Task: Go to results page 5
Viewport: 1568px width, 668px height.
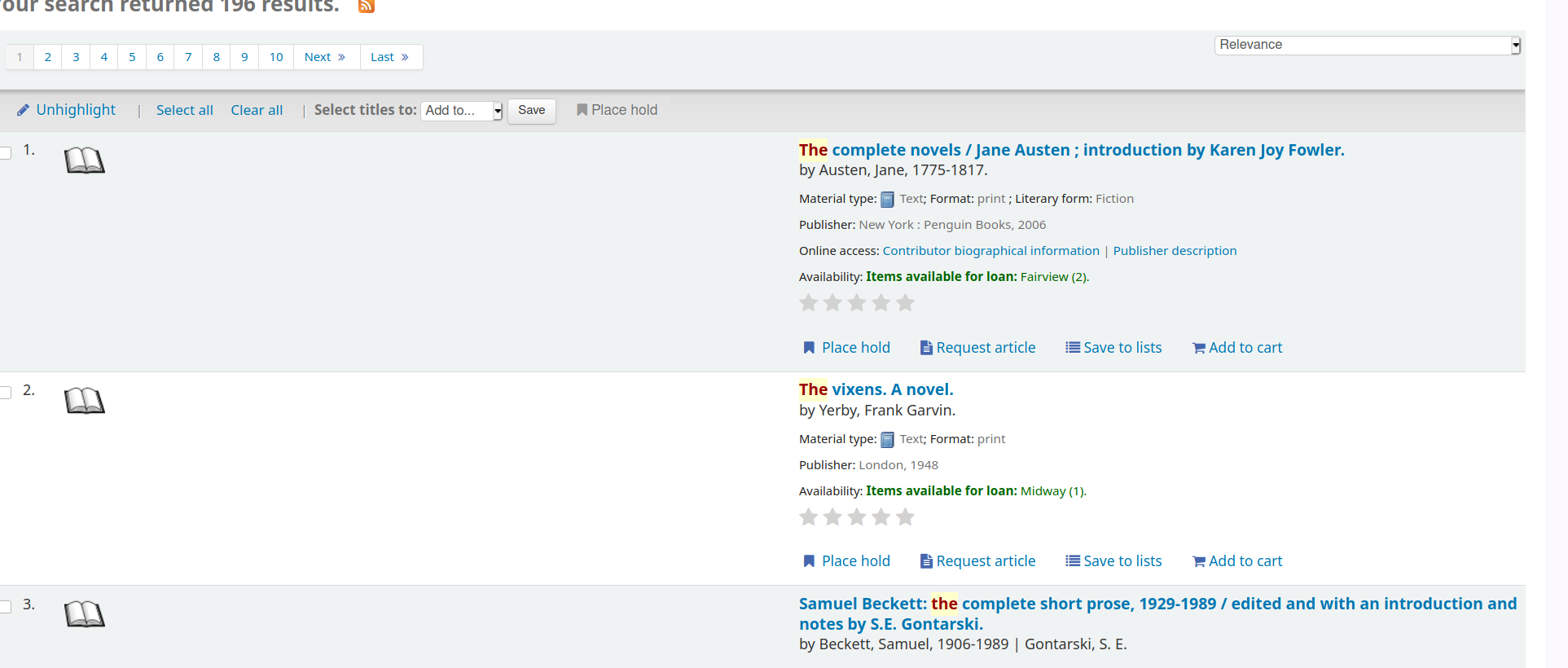Action: (x=132, y=57)
